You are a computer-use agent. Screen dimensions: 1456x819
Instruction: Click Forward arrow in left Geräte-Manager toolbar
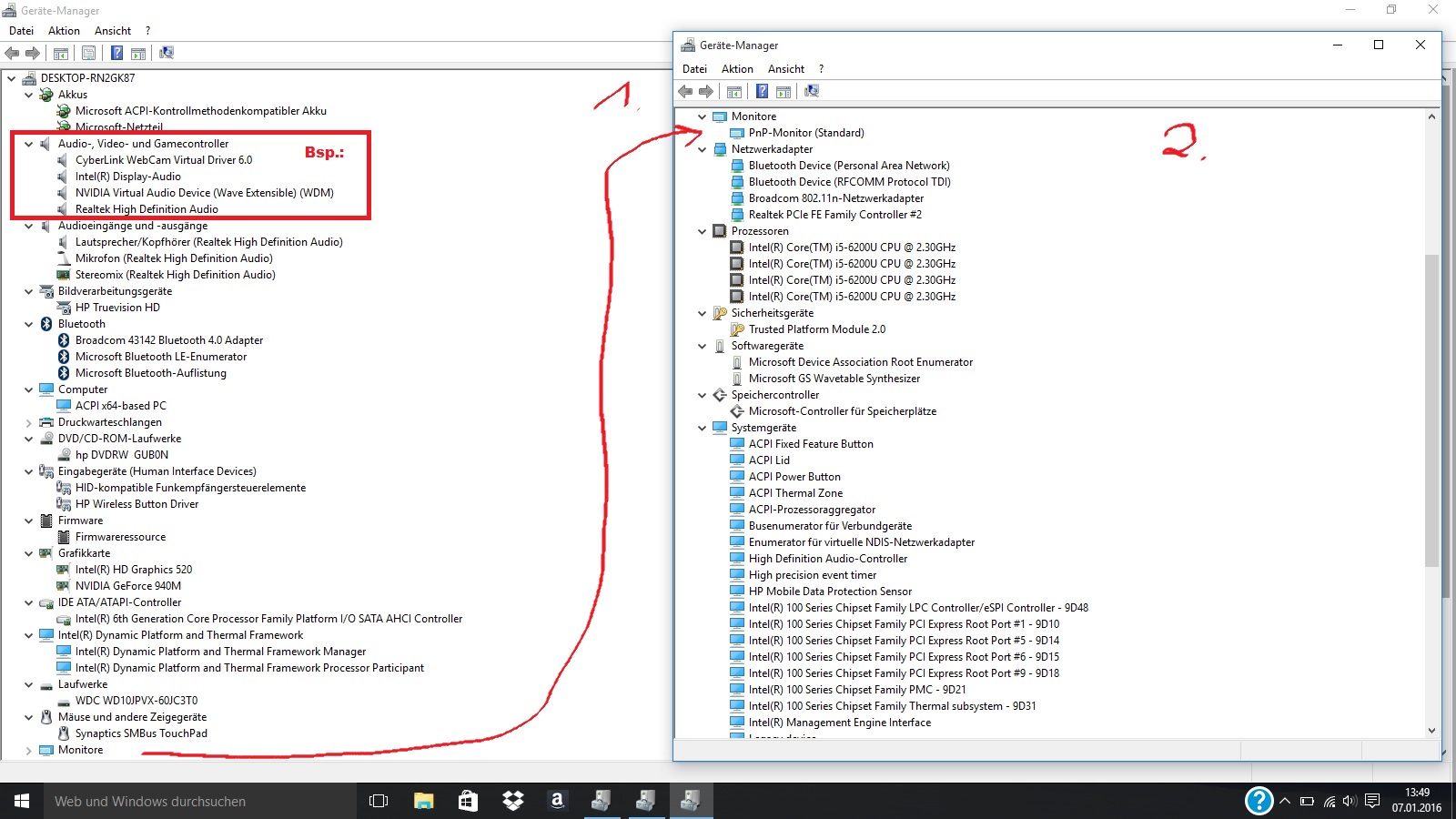[33, 53]
